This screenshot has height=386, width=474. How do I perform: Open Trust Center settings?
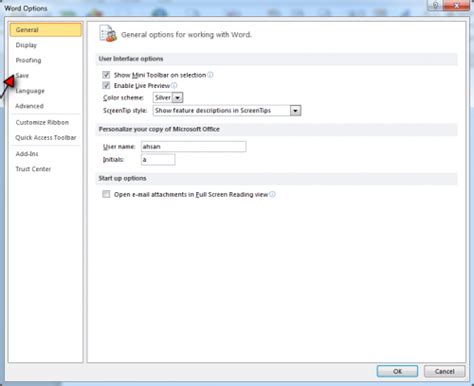[x=33, y=169]
